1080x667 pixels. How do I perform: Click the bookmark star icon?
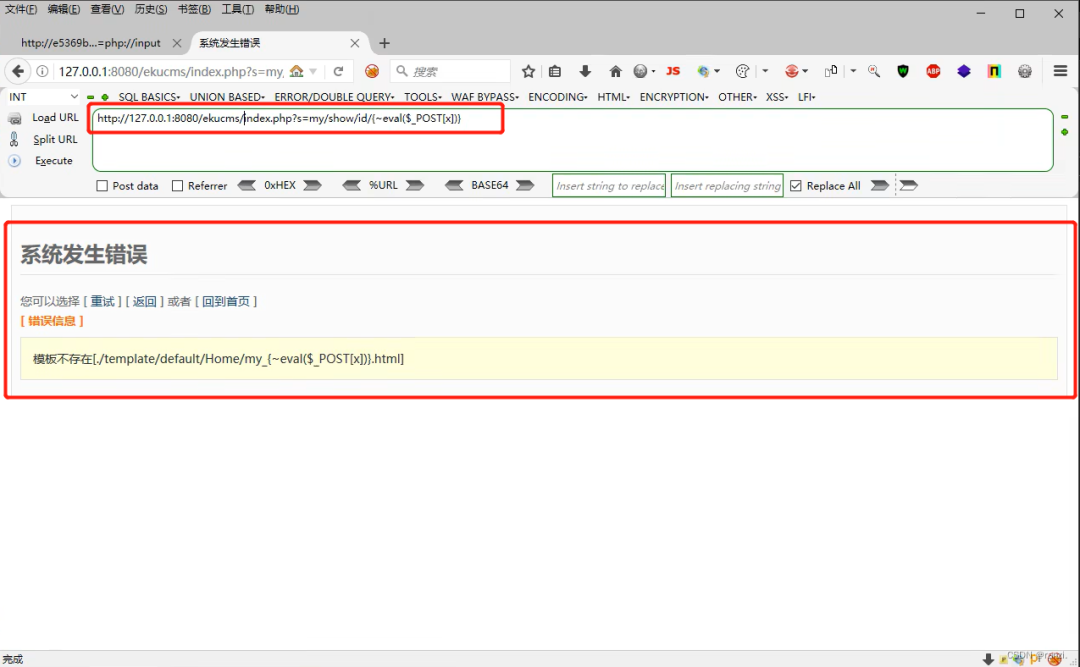point(528,71)
